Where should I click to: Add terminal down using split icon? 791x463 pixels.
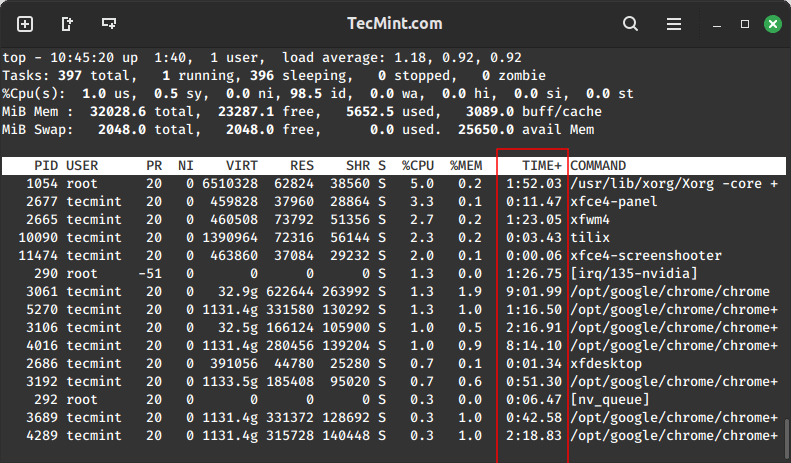[108, 23]
